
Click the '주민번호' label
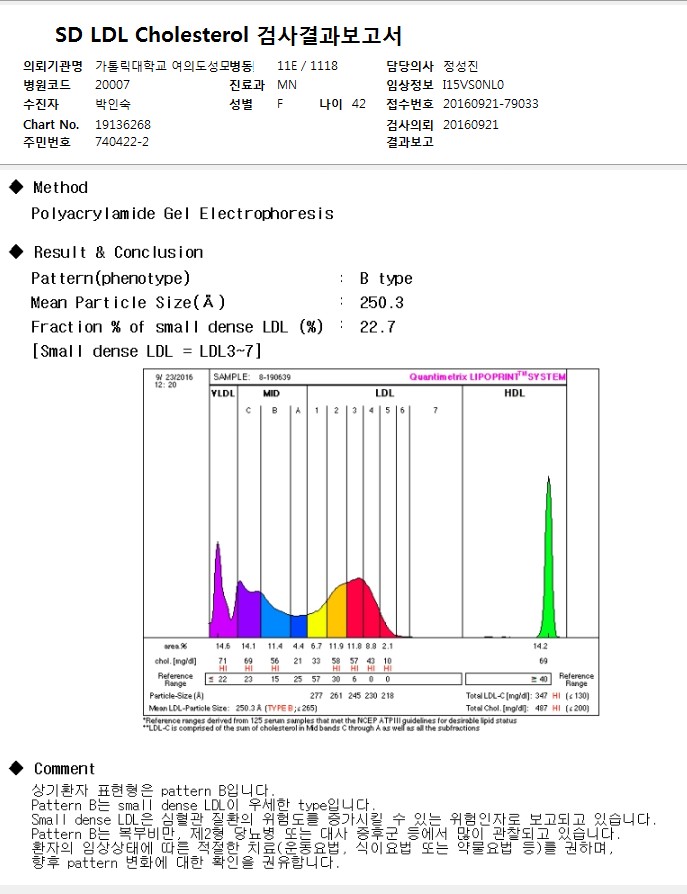[x=47, y=142]
